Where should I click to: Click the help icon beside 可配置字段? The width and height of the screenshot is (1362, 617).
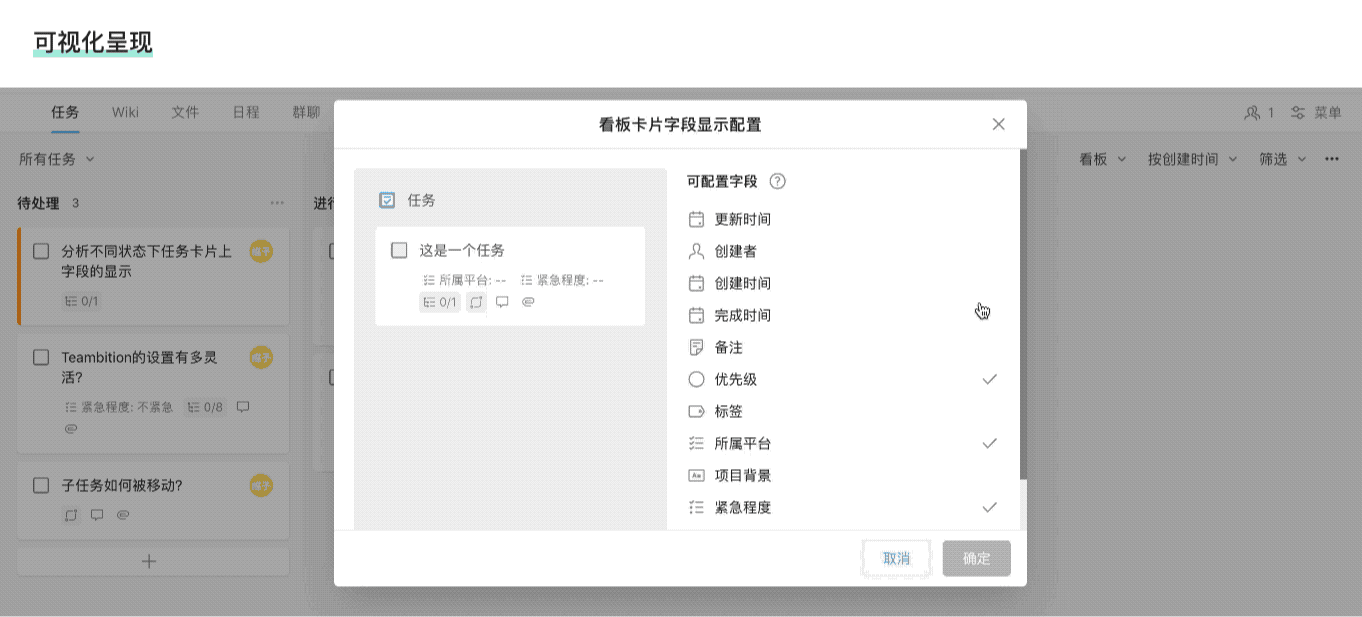(x=777, y=182)
